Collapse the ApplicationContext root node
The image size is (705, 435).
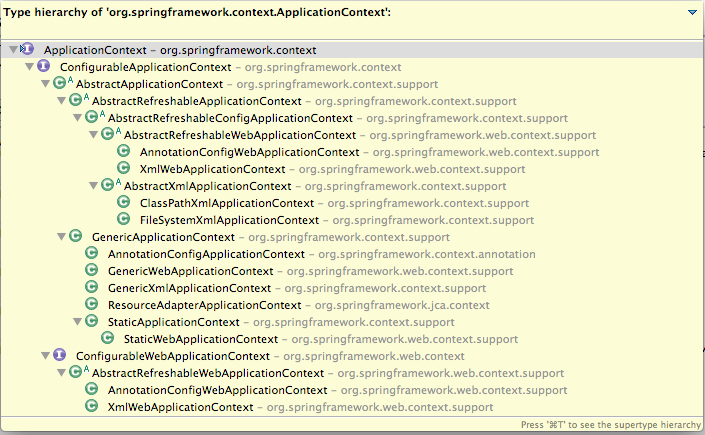[x=13, y=49]
